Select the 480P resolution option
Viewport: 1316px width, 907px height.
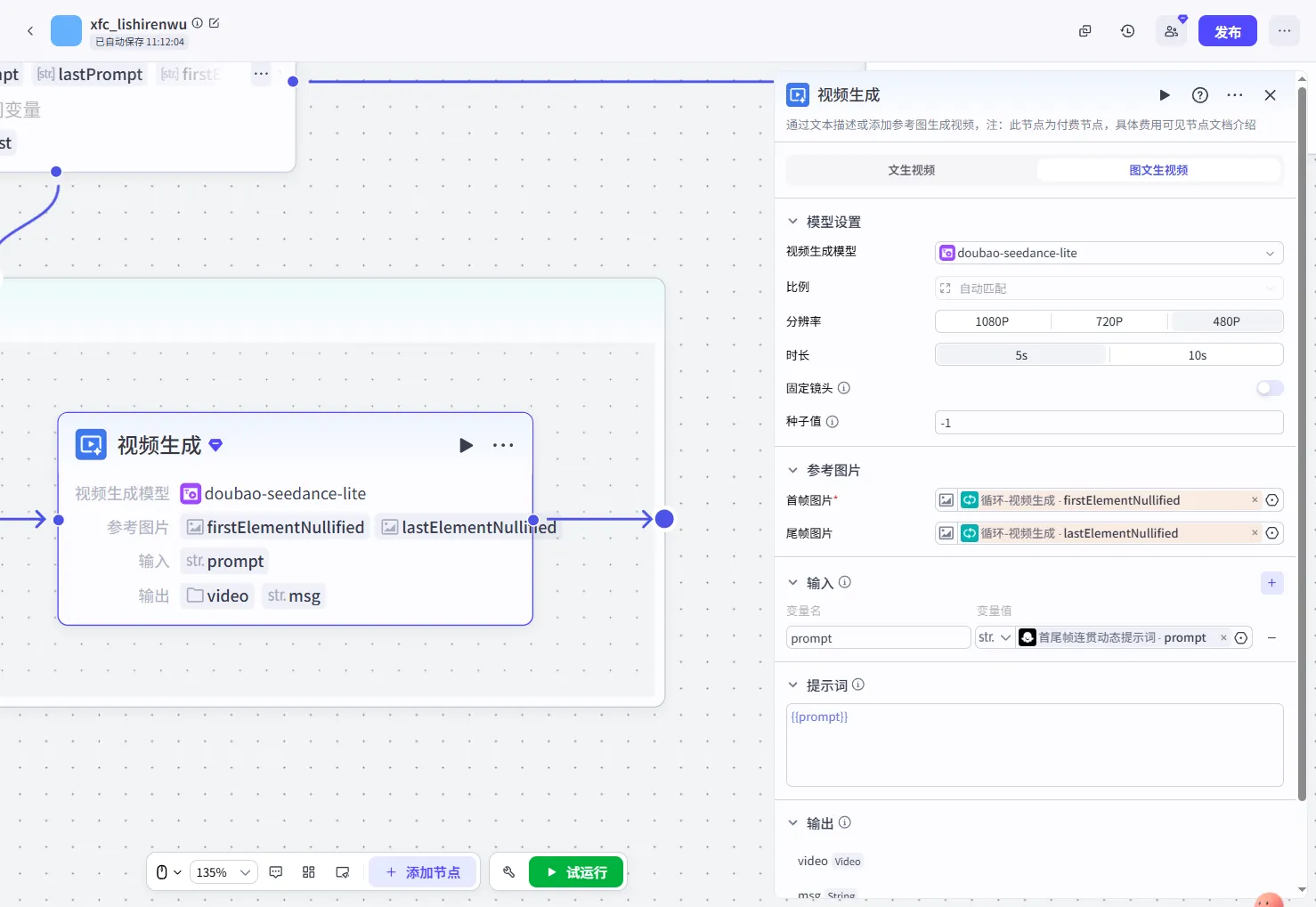(1226, 321)
